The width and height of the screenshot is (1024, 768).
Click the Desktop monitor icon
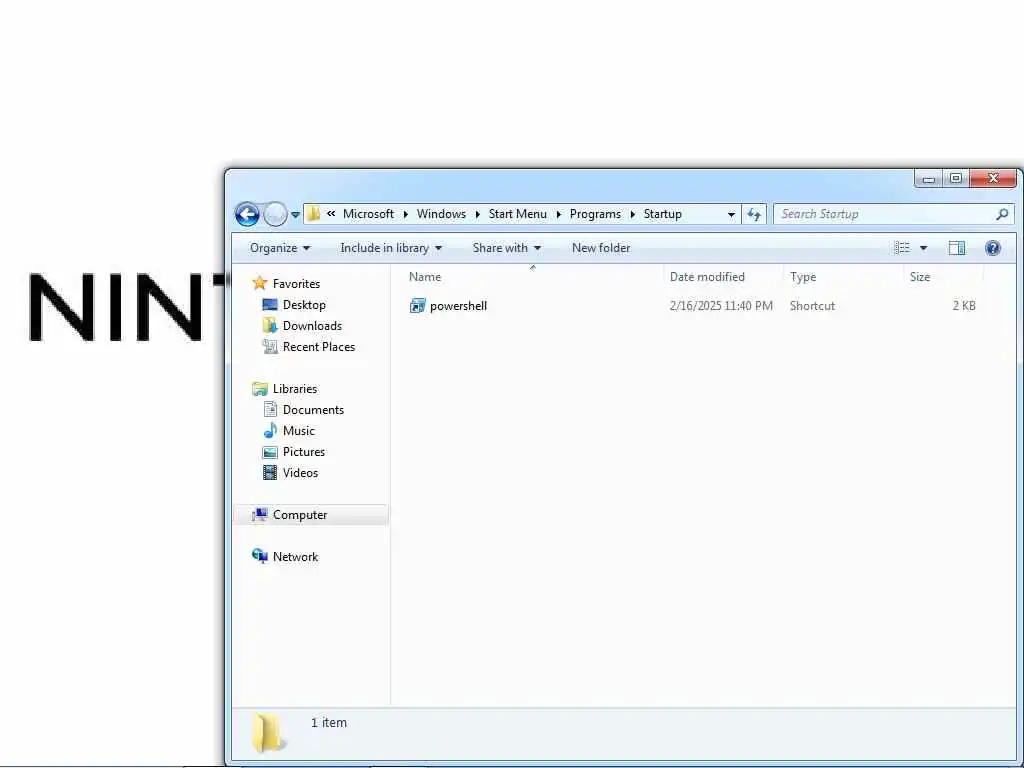[270, 305]
